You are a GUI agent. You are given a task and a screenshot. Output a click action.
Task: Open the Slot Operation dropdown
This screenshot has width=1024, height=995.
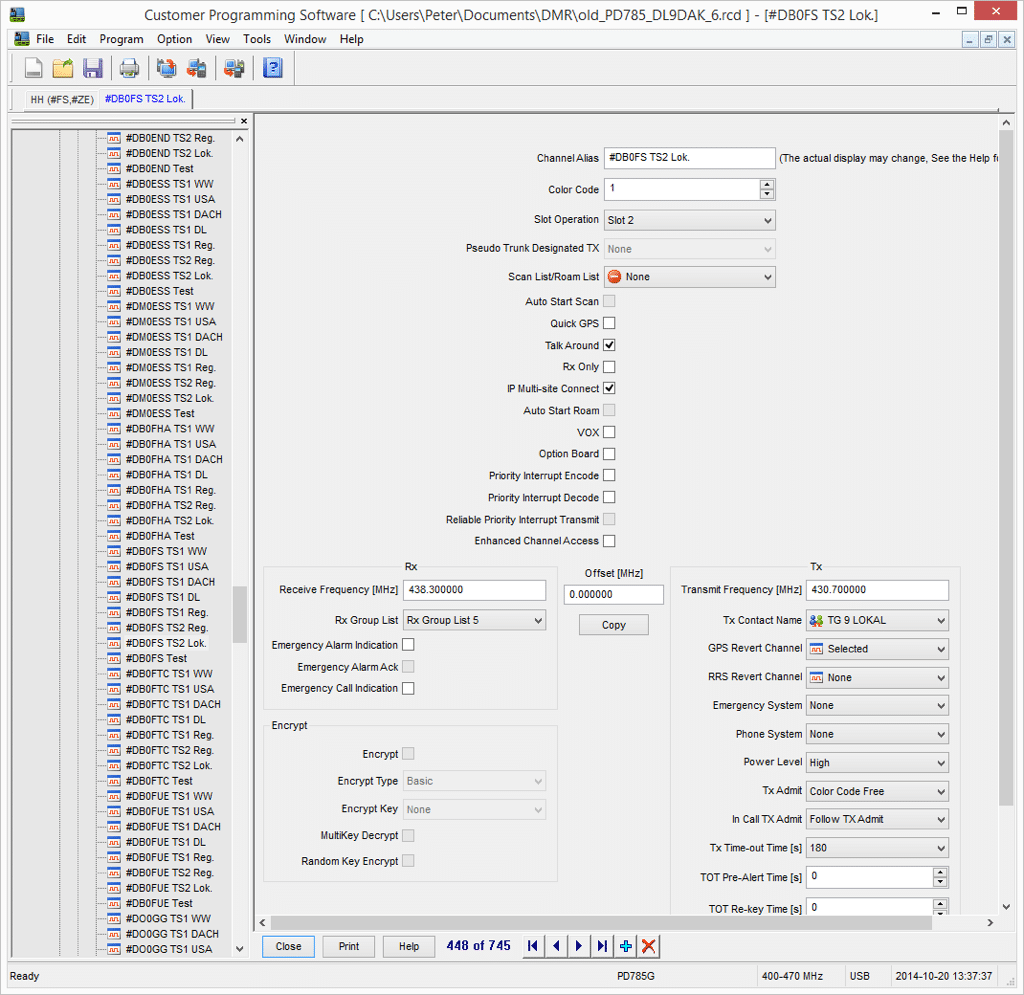(689, 220)
